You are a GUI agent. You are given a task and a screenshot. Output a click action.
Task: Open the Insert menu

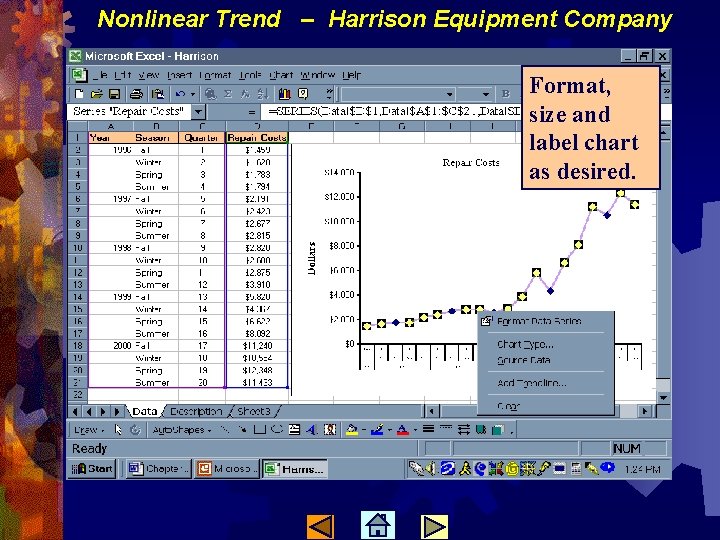coord(179,75)
